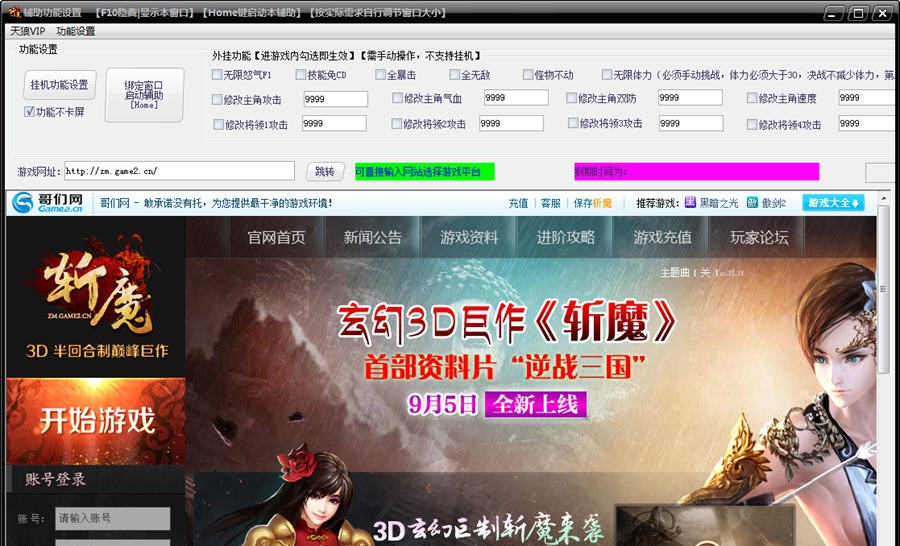900x546 pixels.
Task: Check the 无限体力 option
Action: click(x=607, y=74)
